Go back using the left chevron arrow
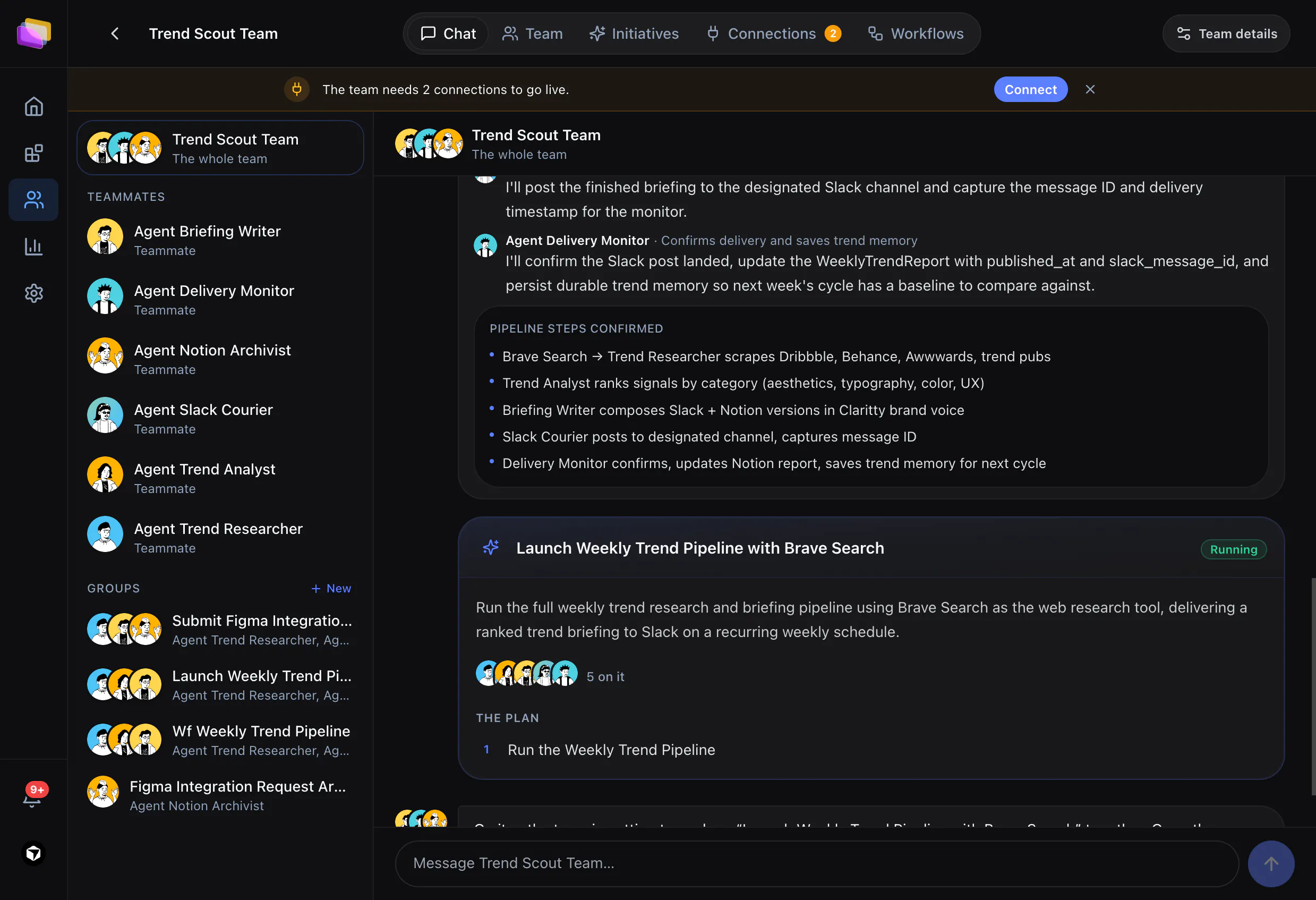Image resolution: width=1316 pixels, height=900 pixels. tap(115, 33)
